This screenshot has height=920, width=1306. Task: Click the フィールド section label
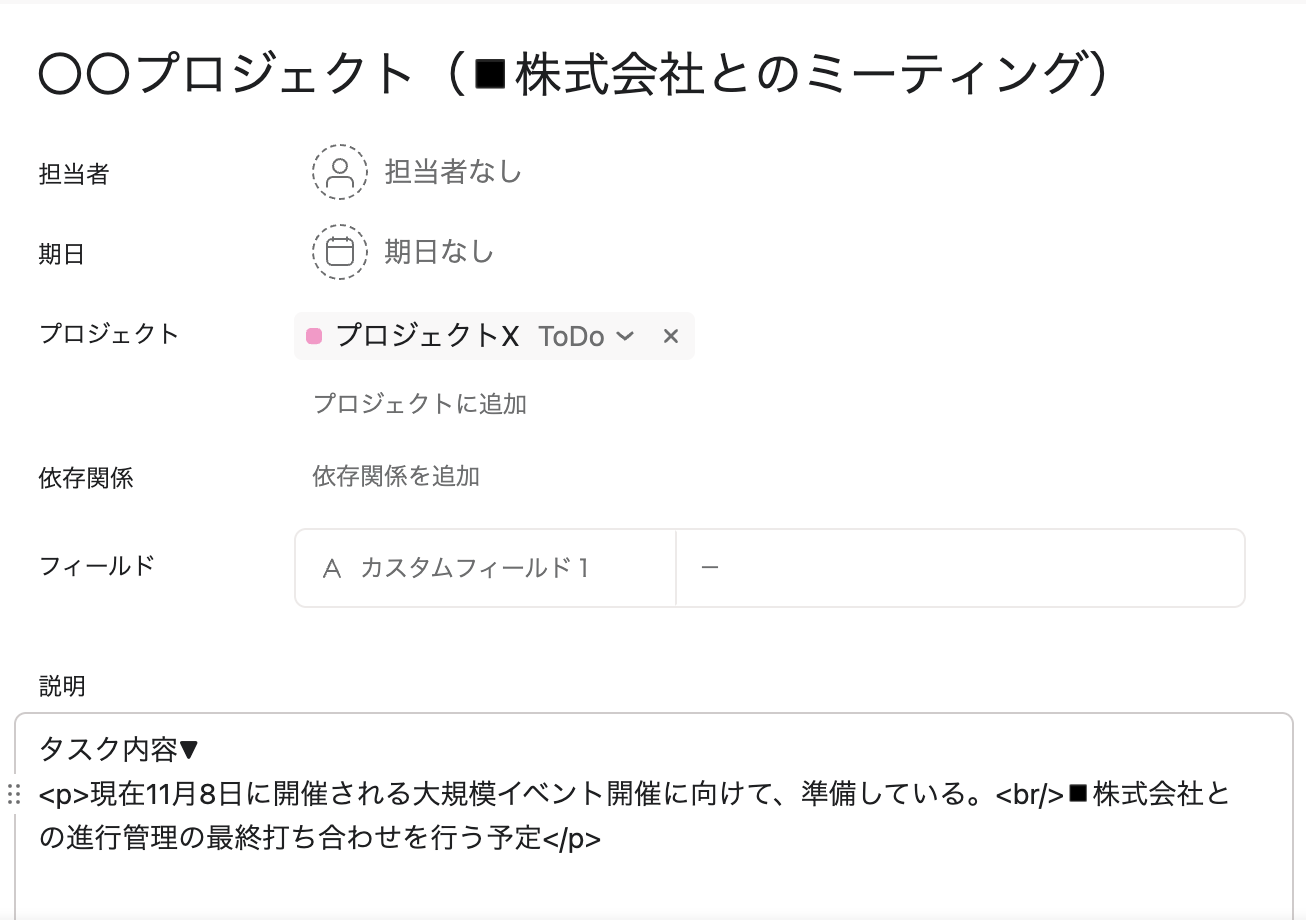[97, 566]
